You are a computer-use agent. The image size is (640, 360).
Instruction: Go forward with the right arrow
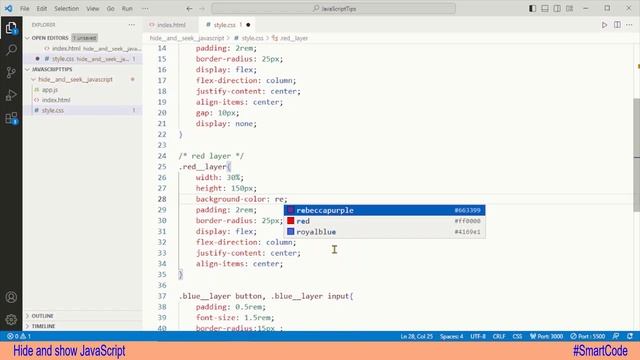(202, 9)
